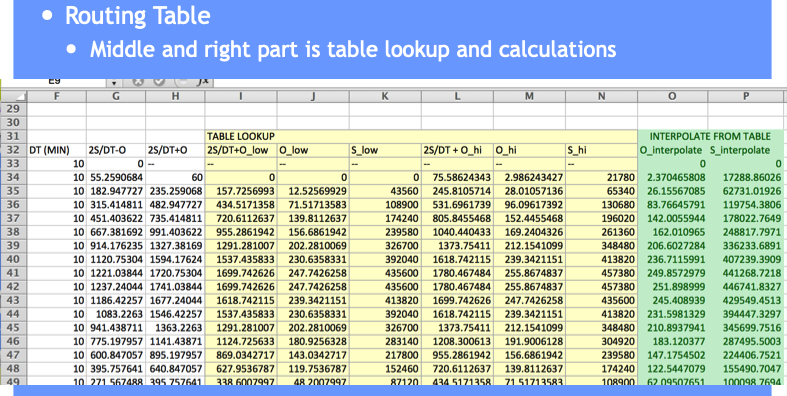This screenshot has width=787, height=396.
Task: Select column F header
Action: (x=56, y=96)
